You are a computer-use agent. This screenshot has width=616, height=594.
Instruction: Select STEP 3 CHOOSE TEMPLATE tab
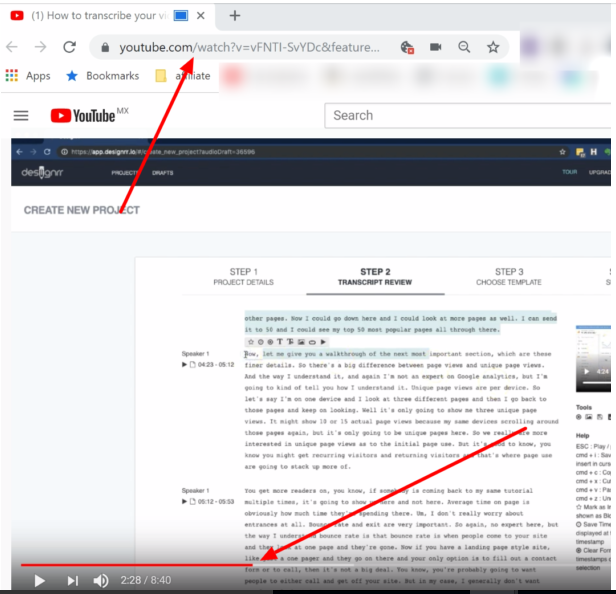pos(509,277)
